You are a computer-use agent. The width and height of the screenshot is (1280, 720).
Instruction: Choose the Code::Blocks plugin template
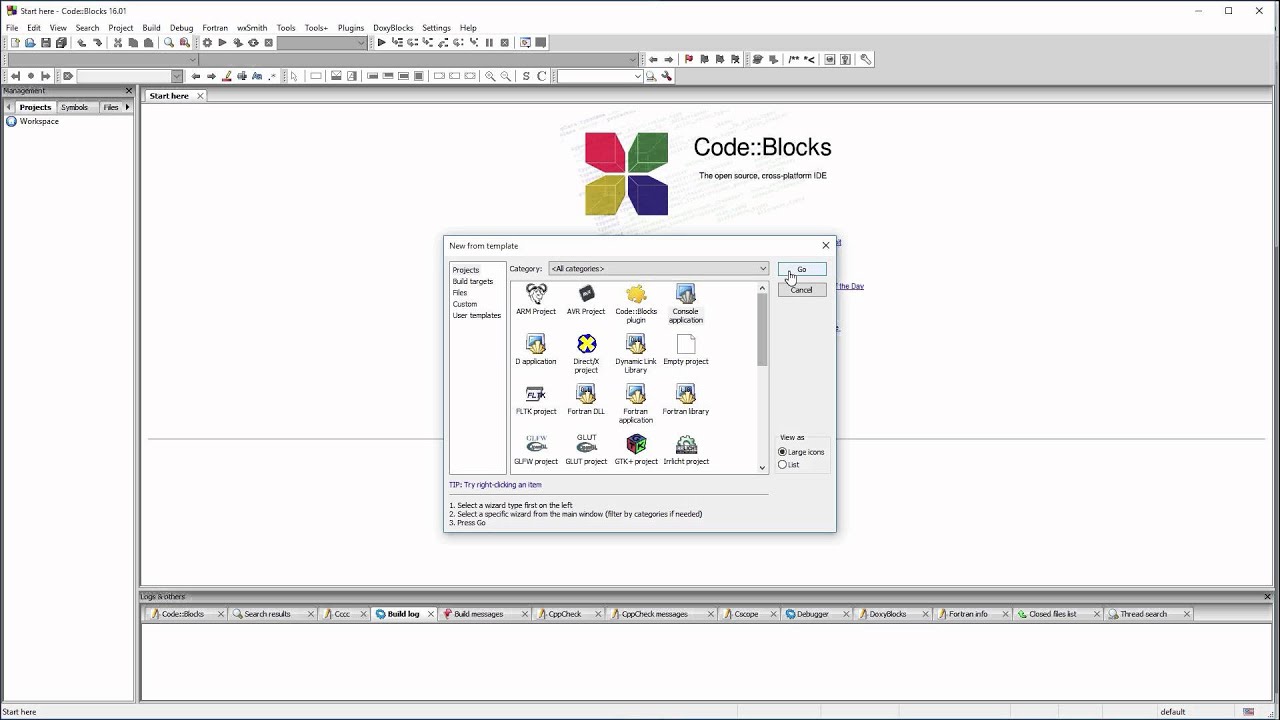pyautogui.click(x=636, y=304)
